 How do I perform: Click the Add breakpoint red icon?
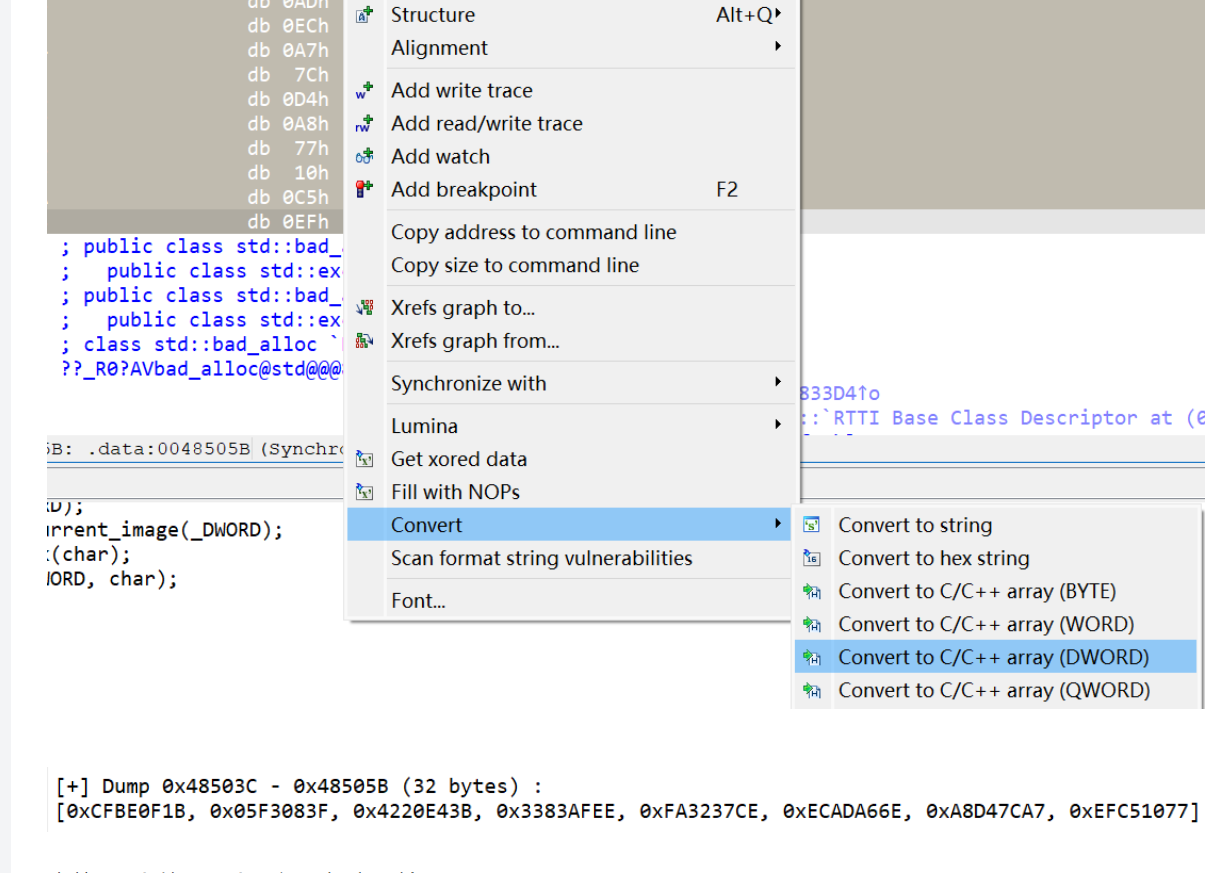(x=364, y=190)
